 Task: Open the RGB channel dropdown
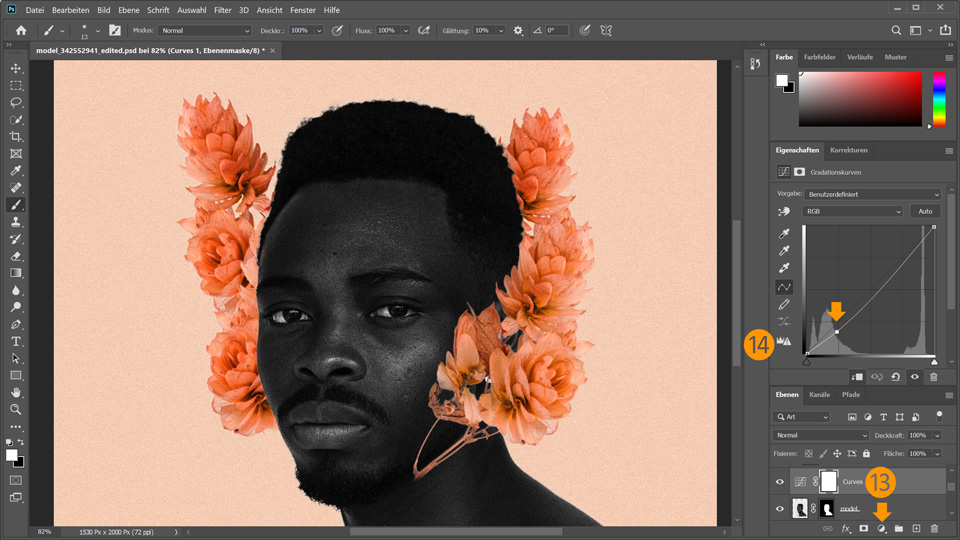(853, 212)
